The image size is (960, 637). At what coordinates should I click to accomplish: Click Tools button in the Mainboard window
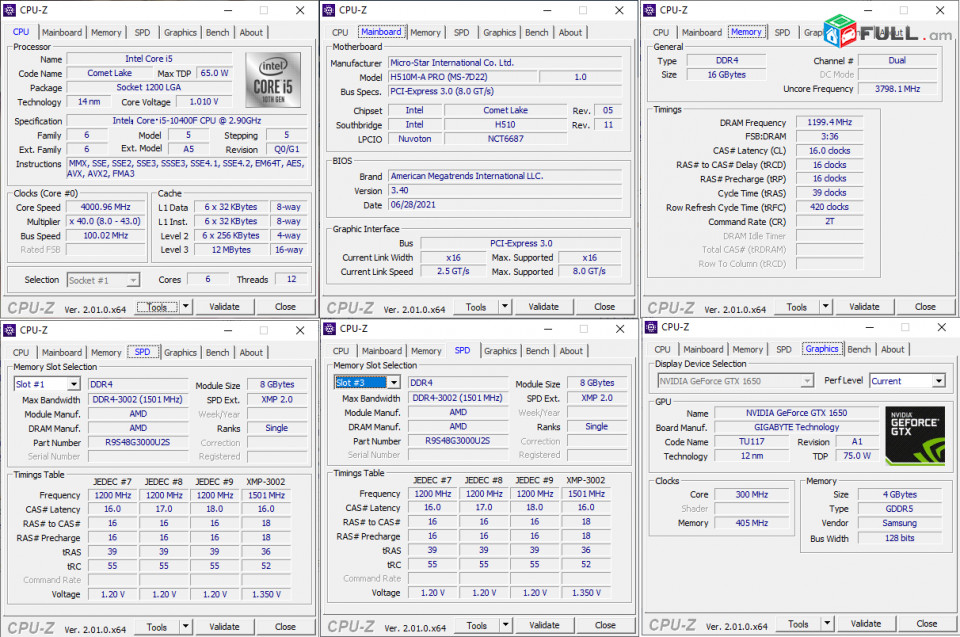[476, 307]
